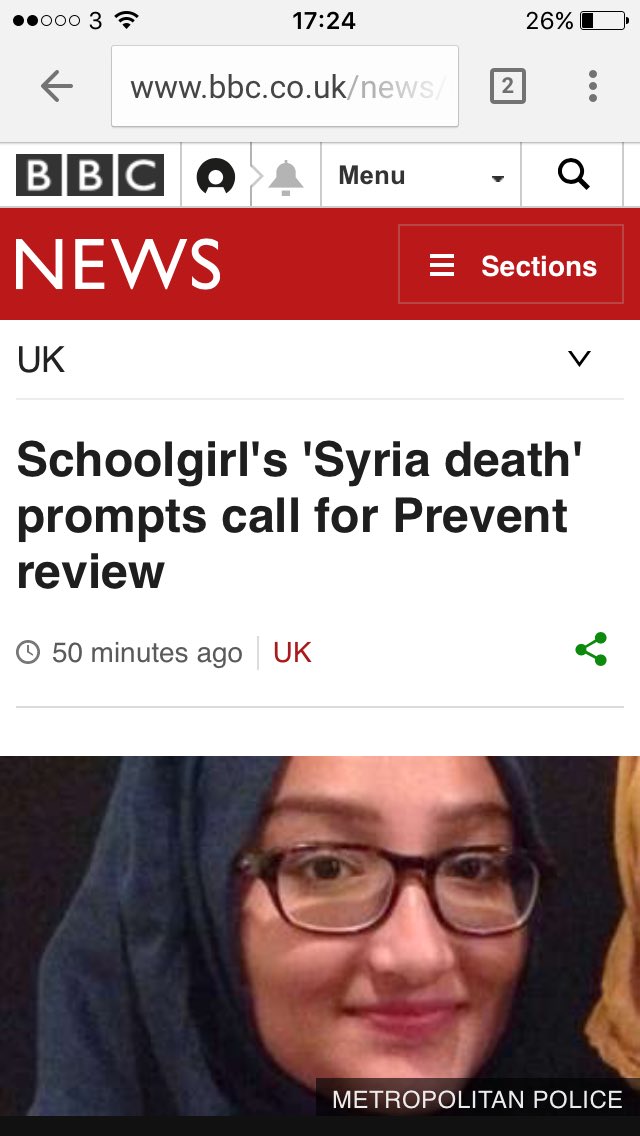The height and width of the screenshot is (1136, 640).
Task: Tap the BBC logo
Action: pyautogui.click(x=90, y=175)
